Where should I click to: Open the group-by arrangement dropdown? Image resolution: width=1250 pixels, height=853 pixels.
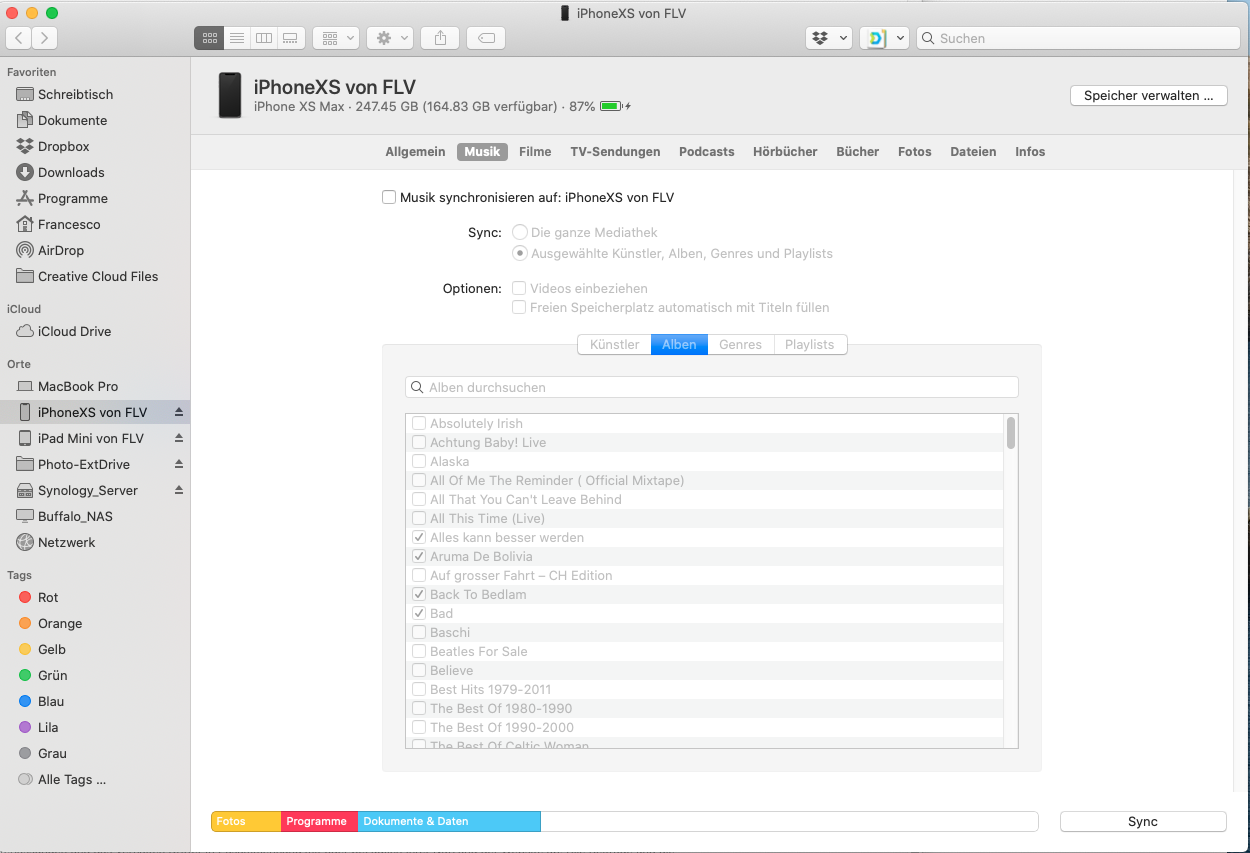click(x=336, y=38)
